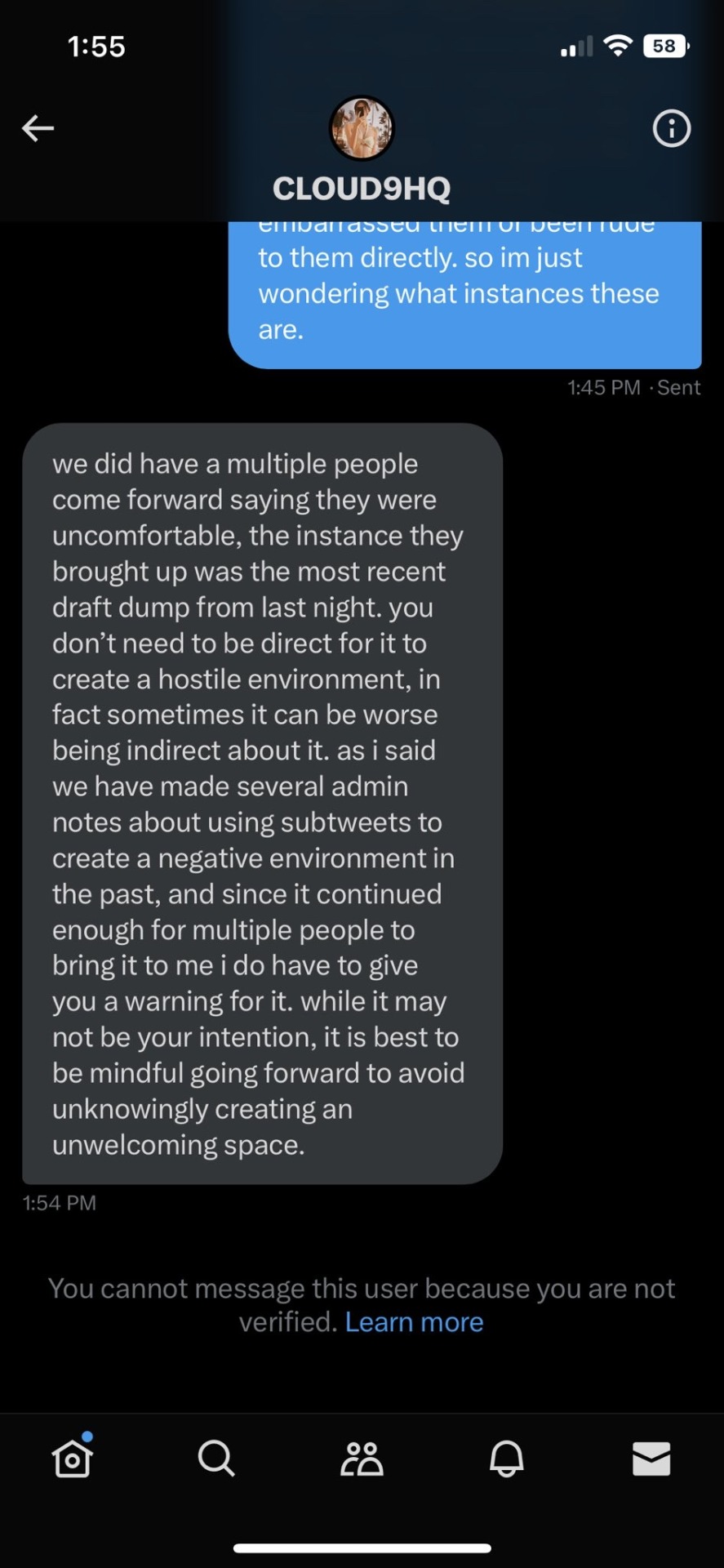Open the Search magnifier tab
The height and width of the screenshot is (1568, 724).
(216, 1458)
